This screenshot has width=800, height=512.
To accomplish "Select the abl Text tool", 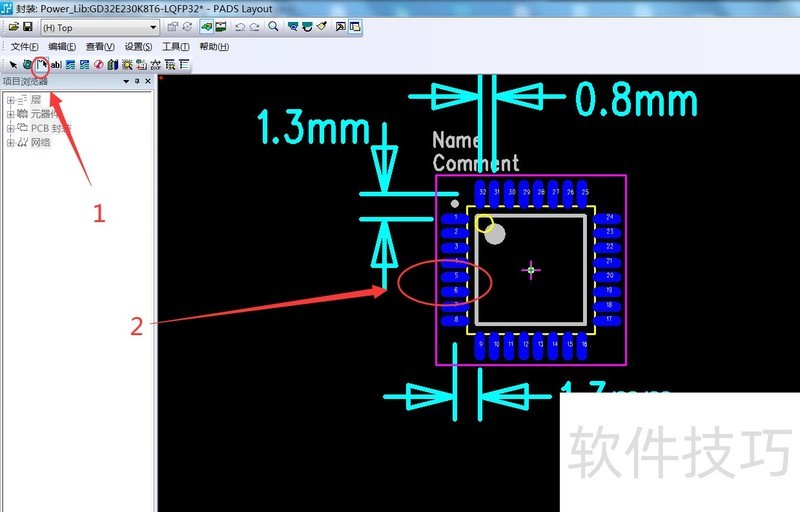I will click(x=56, y=64).
